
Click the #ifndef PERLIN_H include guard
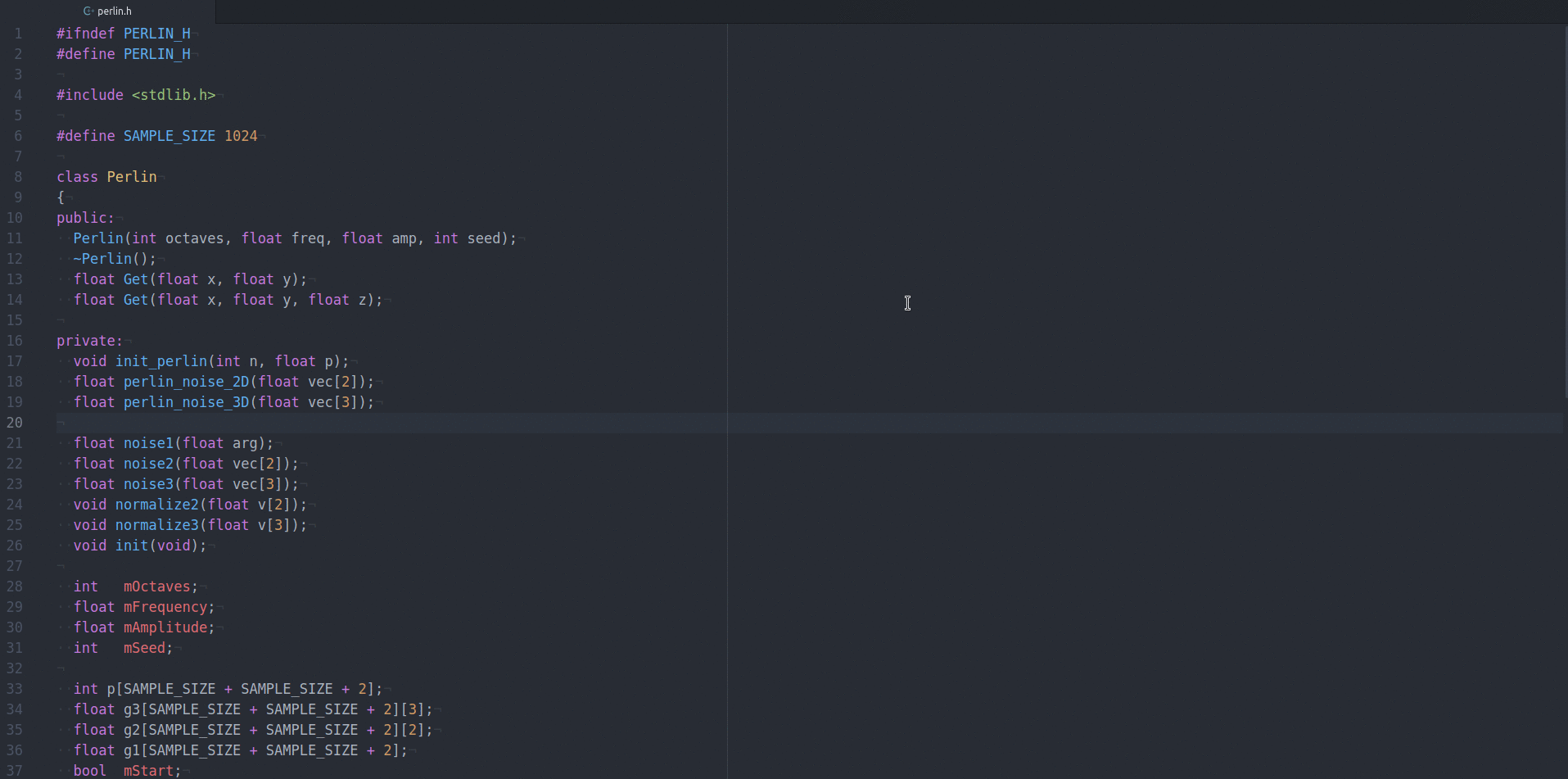123,33
